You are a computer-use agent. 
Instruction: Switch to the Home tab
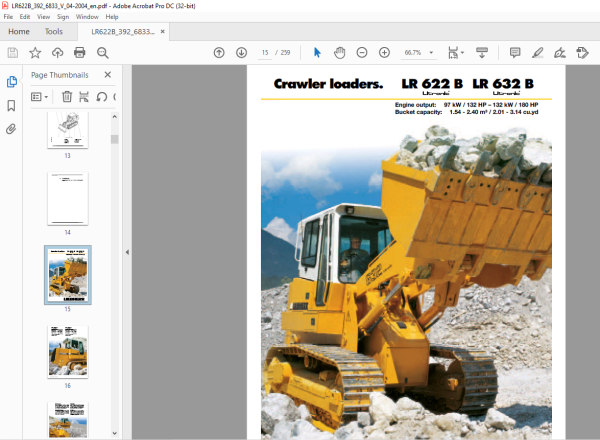coord(19,31)
